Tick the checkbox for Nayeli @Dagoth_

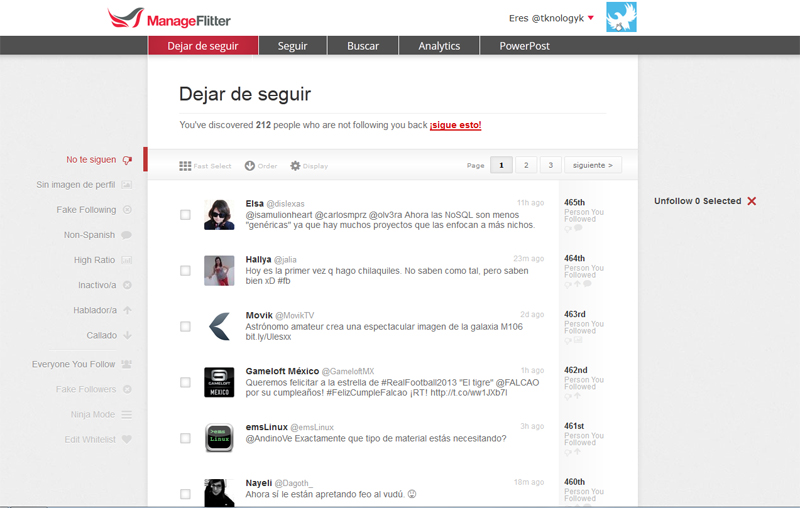[185, 494]
